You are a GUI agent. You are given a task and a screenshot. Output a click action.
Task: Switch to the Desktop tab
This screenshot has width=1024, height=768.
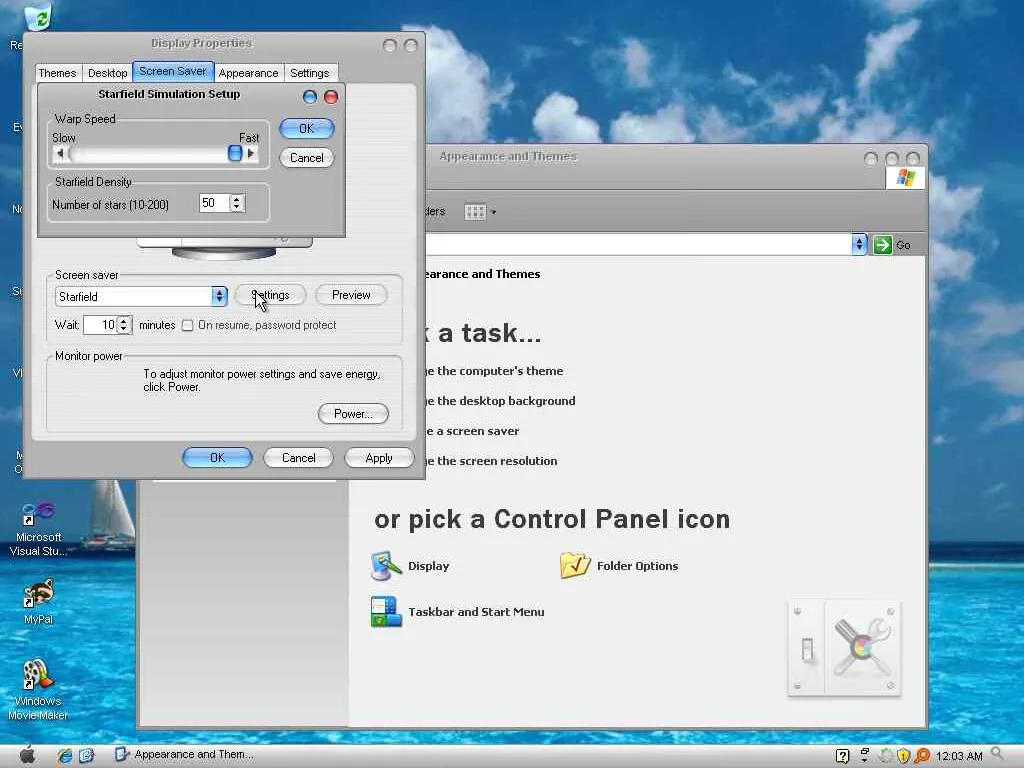tap(108, 73)
